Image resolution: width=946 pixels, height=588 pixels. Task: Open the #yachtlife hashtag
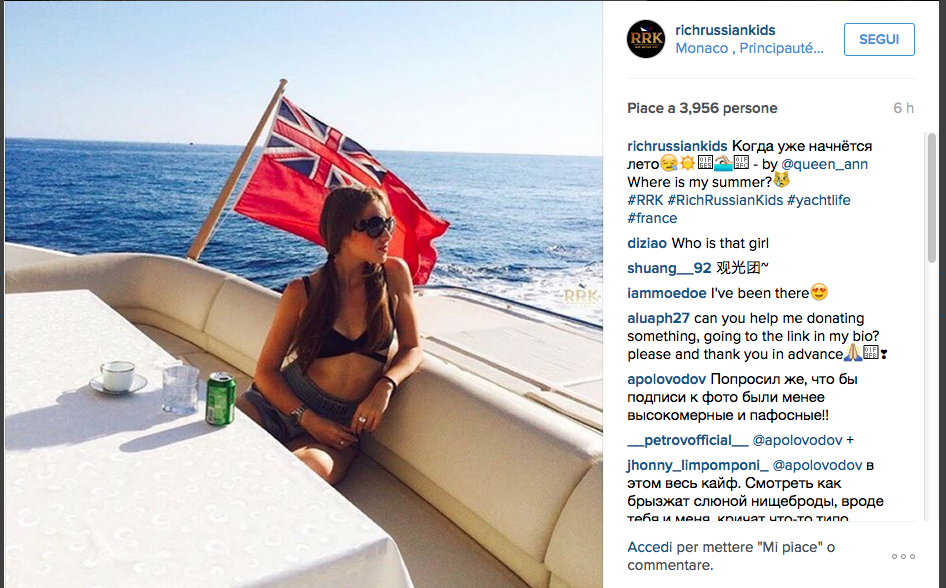(819, 200)
